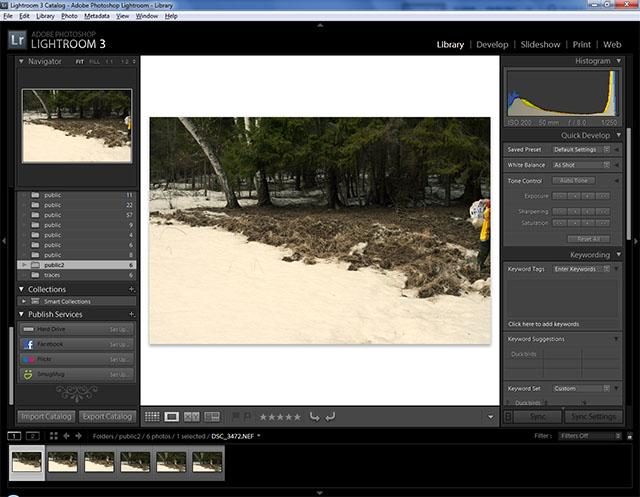Image resolution: width=640 pixels, height=497 pixels.
Task: Hide the right panel group arrow
Action: [x=636, y=241]
